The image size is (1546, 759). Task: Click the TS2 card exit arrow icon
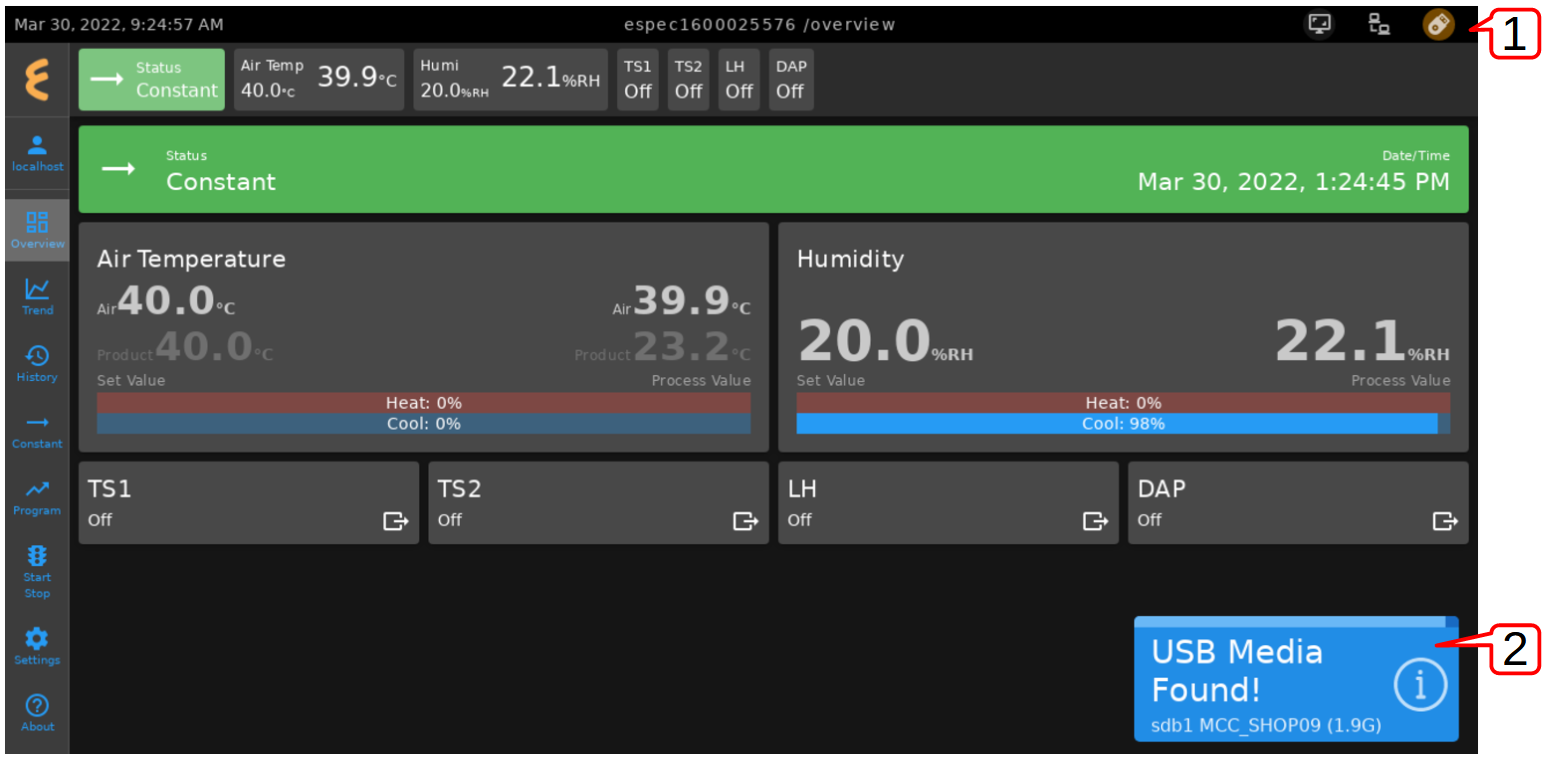746,521
